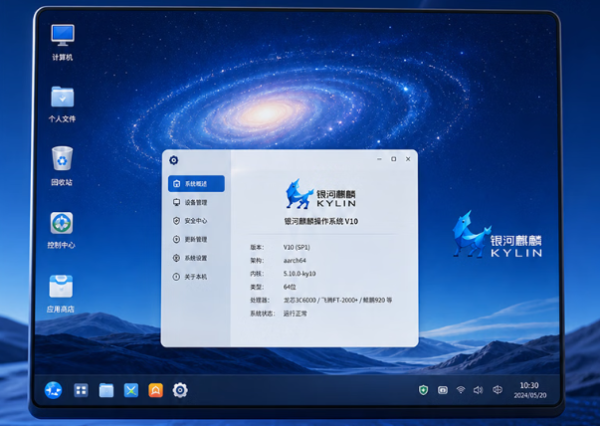
Task: Click the processor line containing FT-2000+
Action: tap(338, 300)
